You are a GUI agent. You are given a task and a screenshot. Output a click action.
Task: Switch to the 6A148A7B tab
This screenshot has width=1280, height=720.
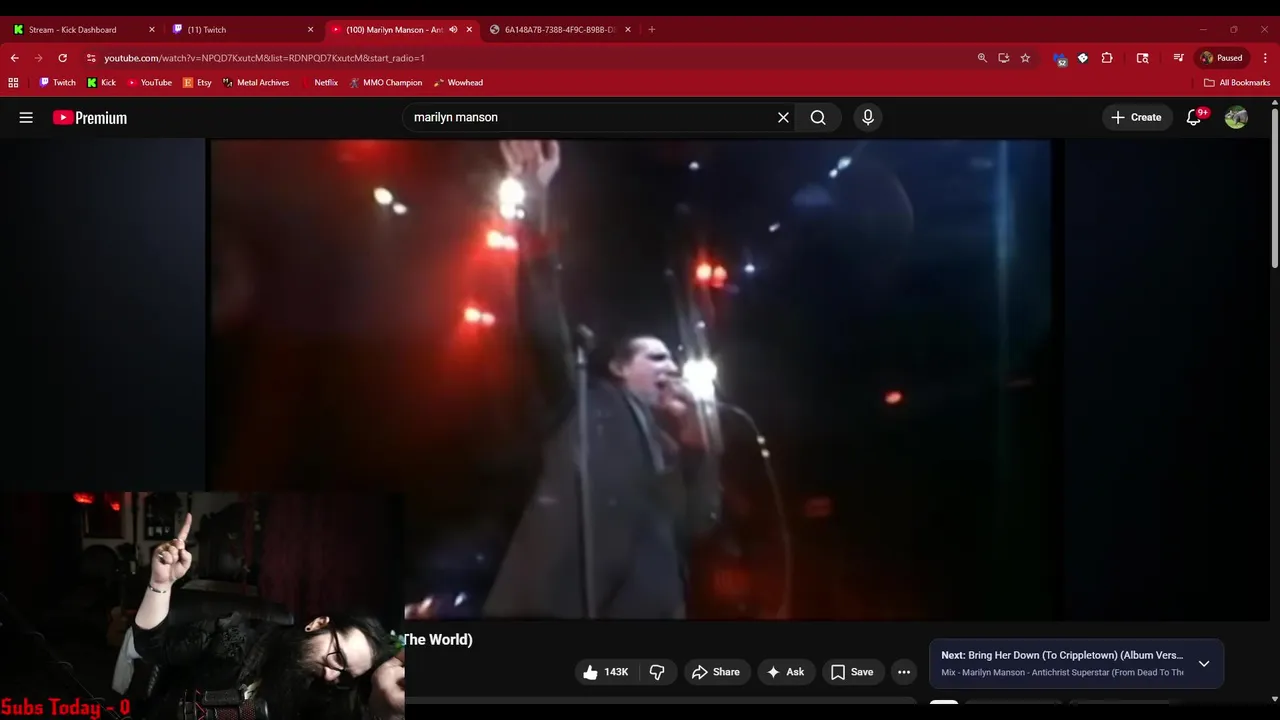pos(560,30)
